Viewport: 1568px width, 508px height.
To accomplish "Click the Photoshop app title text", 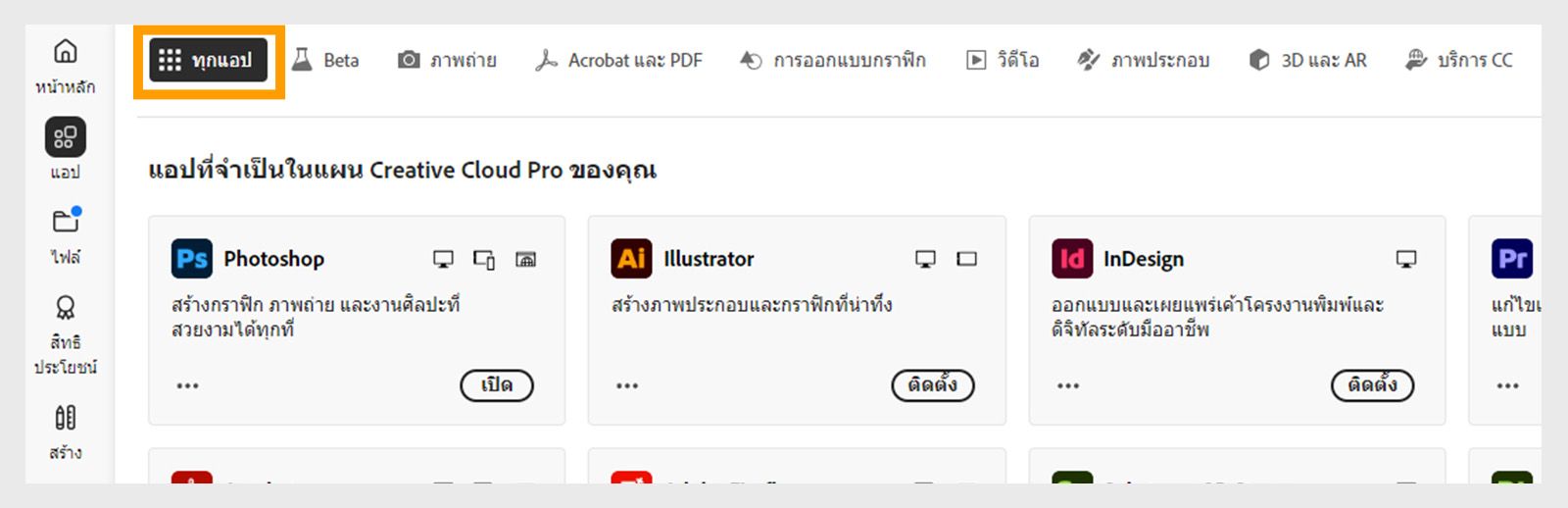I will pyautogui.click(x=273, y=259).
